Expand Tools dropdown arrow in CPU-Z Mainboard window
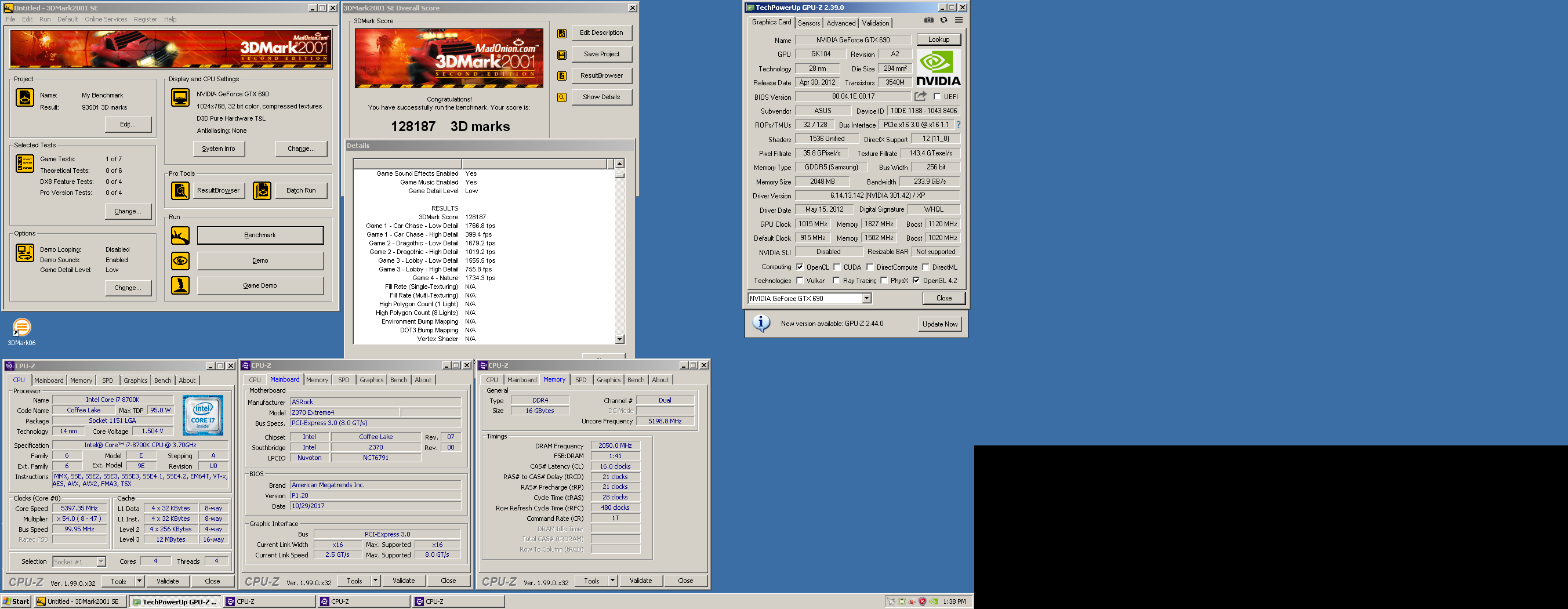The width and height of the screenshot is (1568, 609). click(x=376, y=581)
